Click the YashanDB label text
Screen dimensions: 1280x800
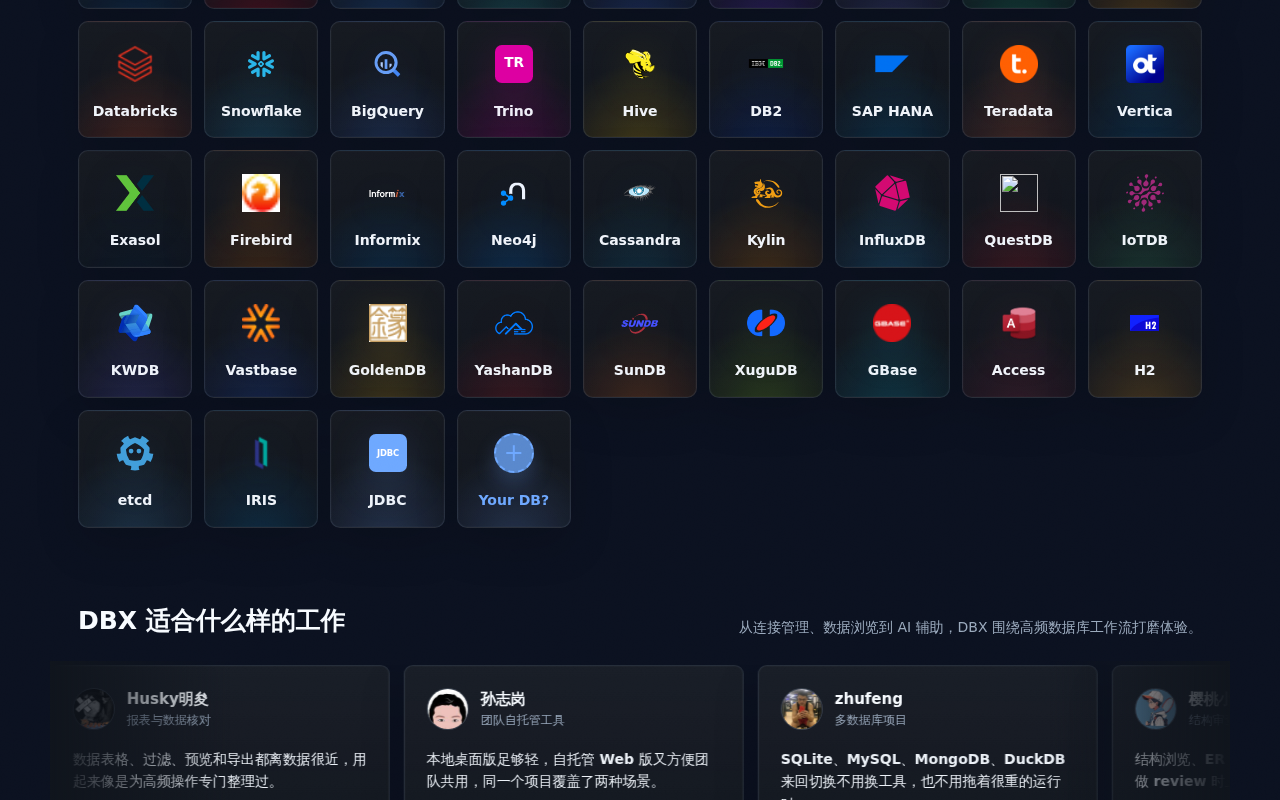point(514,370)
